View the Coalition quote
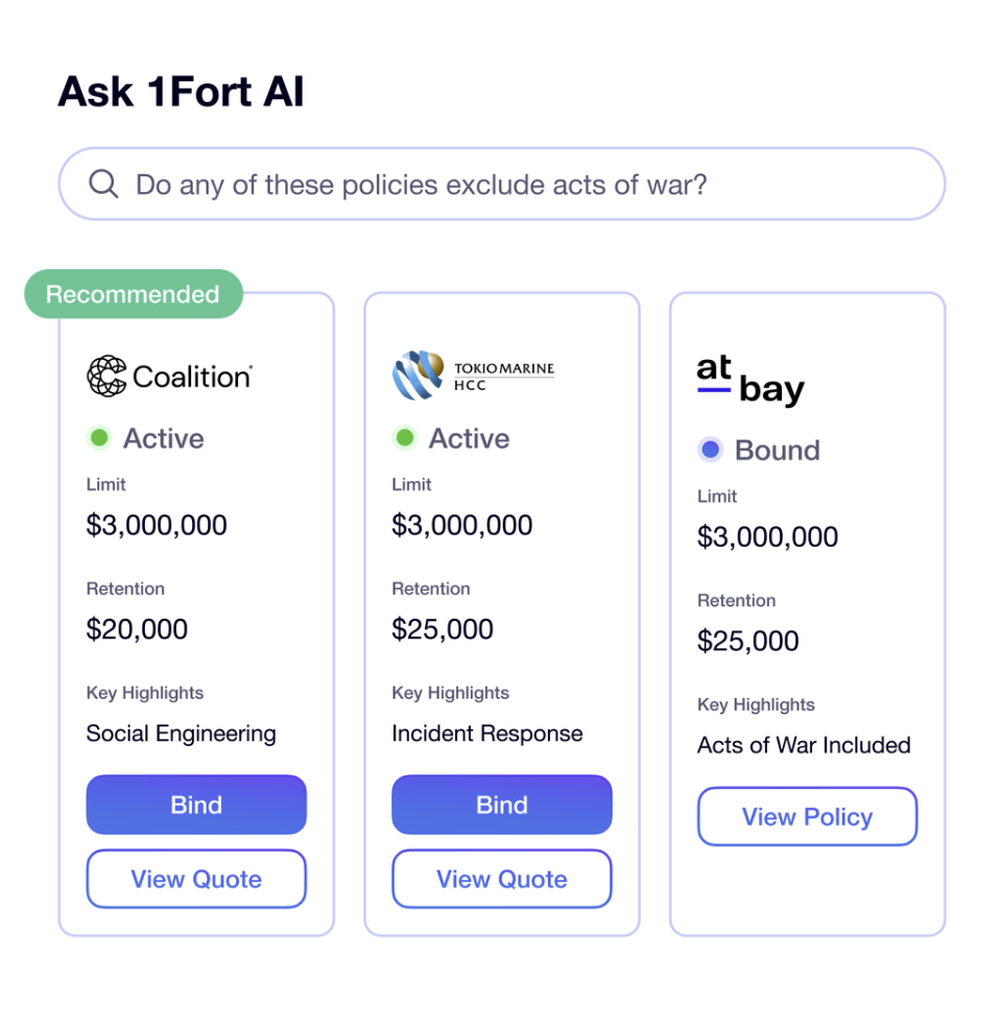This screenshot has height=1033, width=1000. click(x=196, y=879)
